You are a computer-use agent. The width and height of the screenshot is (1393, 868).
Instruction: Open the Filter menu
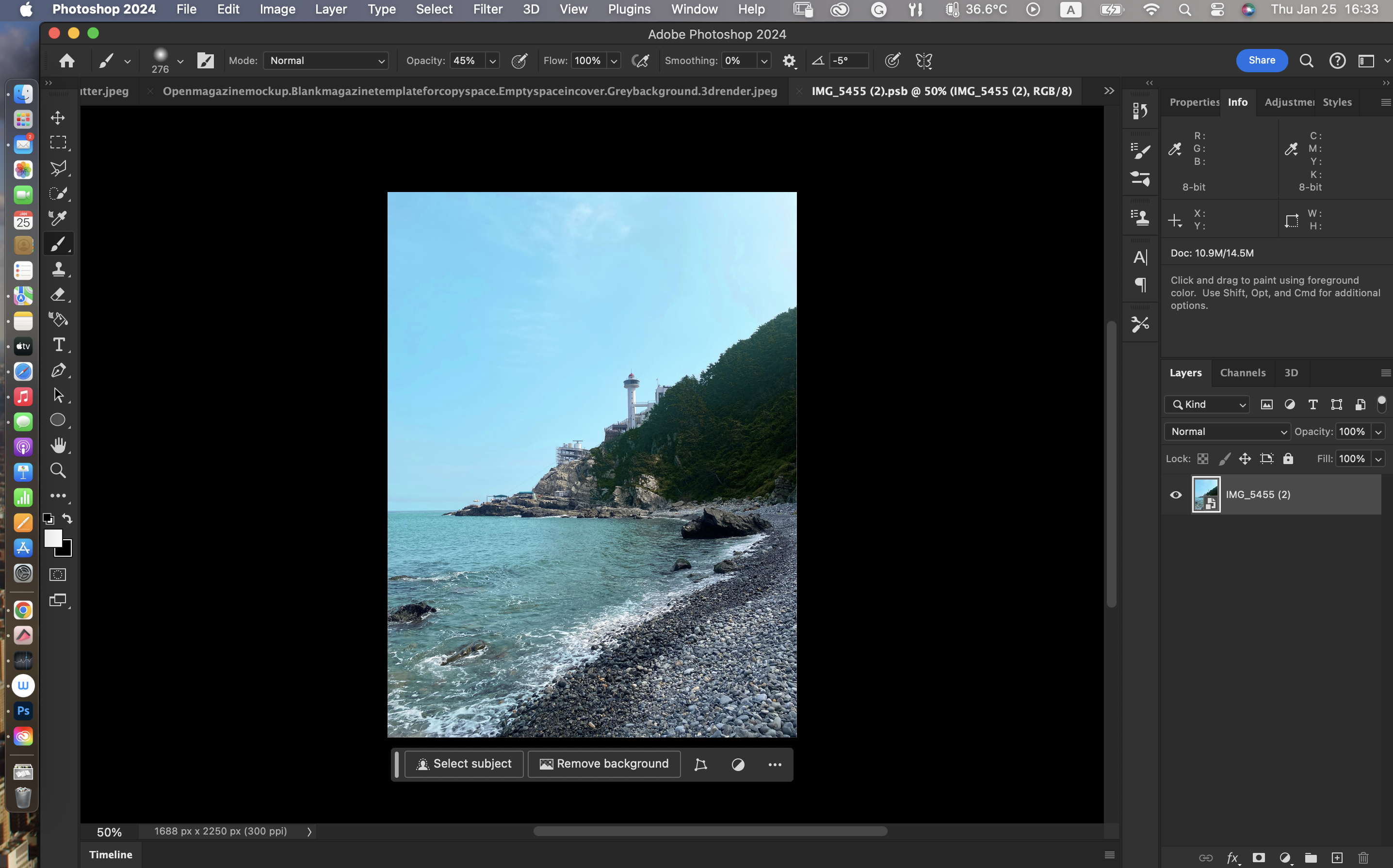(487, 9)
